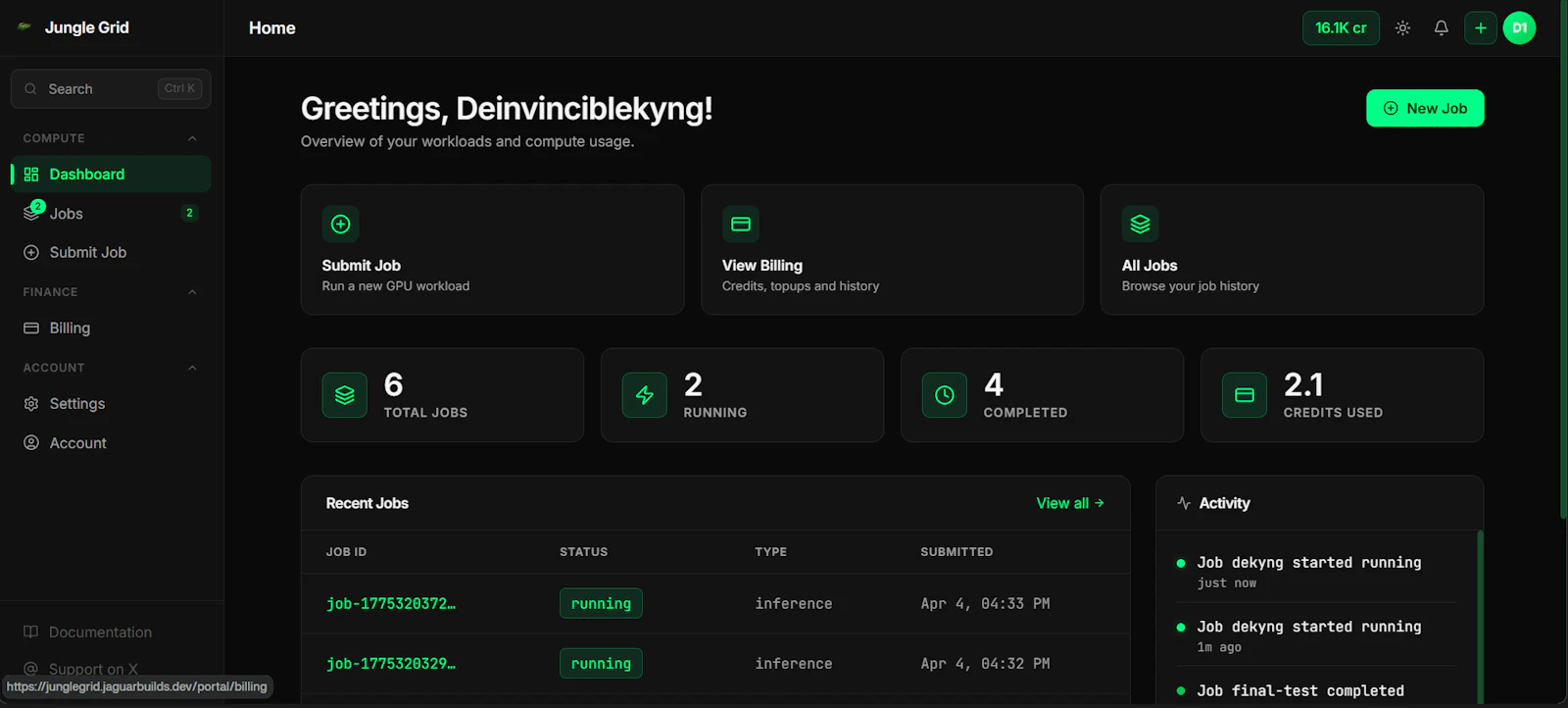Click the Submit Job card plus icon

click(x=340, y=225)
